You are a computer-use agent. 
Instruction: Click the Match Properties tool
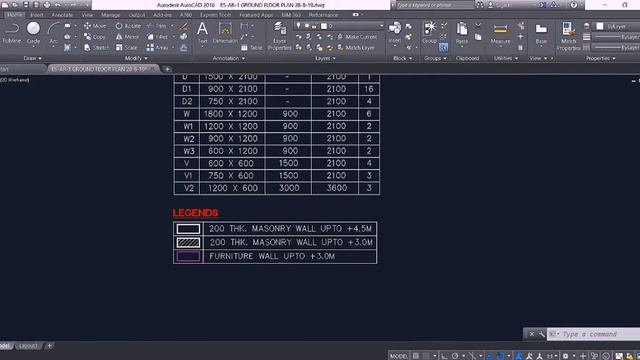569,37
